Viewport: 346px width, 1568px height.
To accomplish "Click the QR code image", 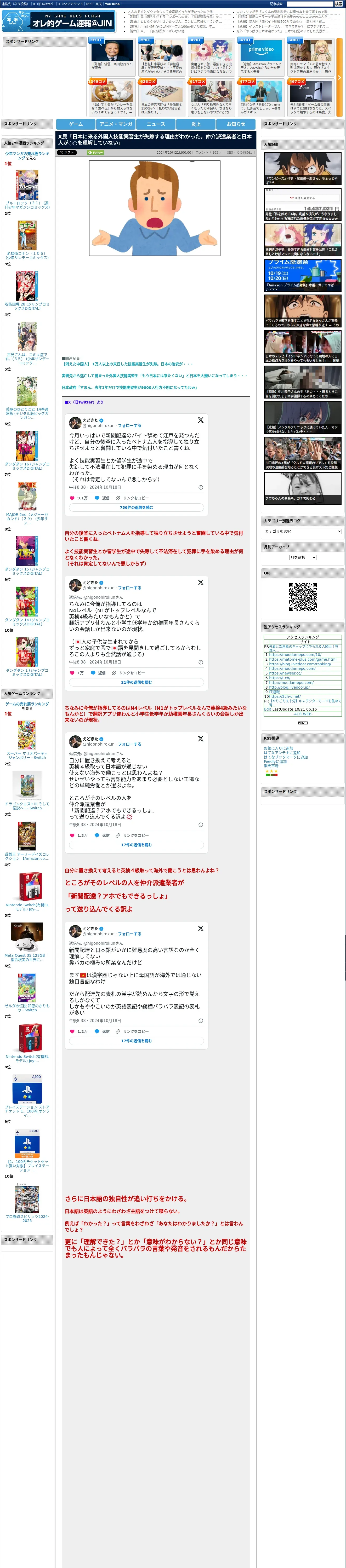I will coord(303,597).
